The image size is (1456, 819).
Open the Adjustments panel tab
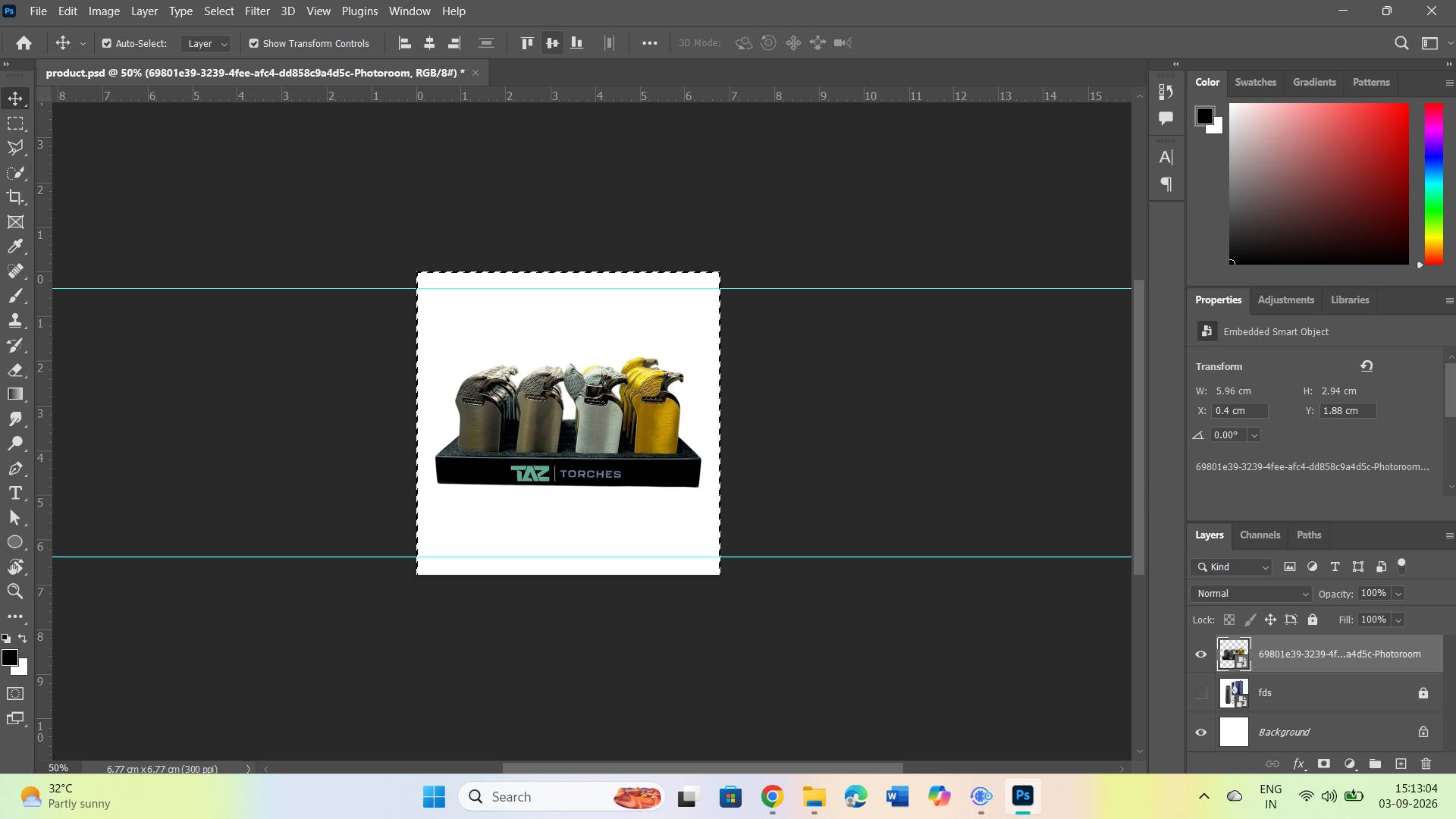pos(1285,300)
